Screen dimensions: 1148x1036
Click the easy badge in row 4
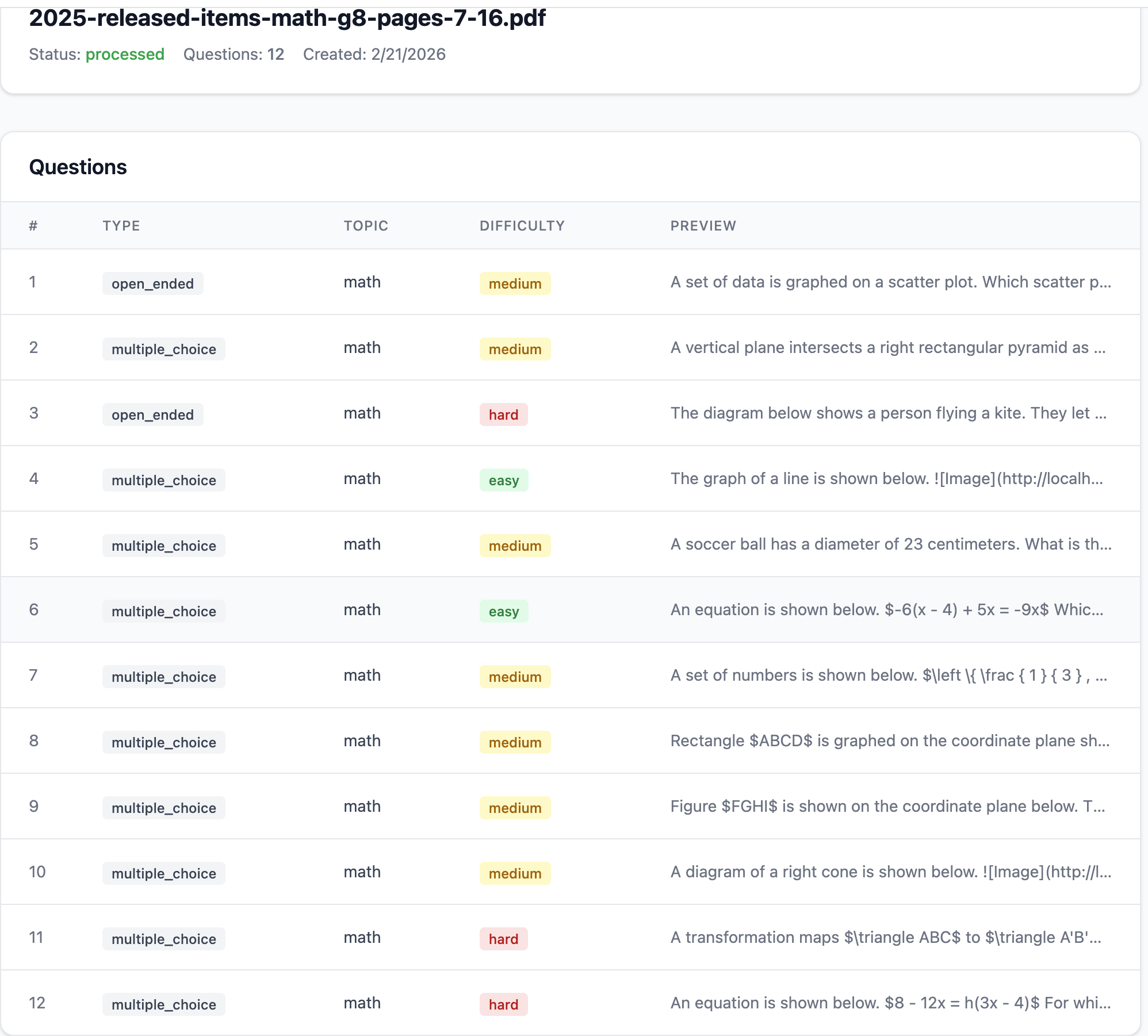tap(503, 480)
